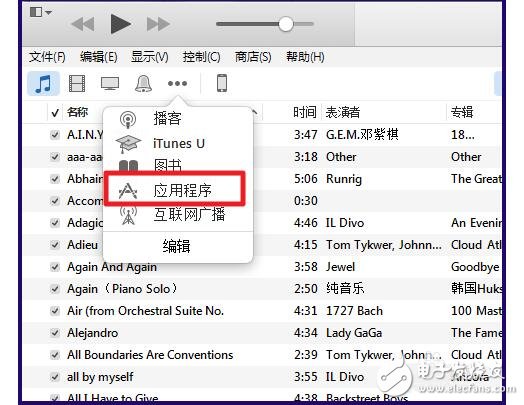Switch to the Music library icon

[43, 84]
